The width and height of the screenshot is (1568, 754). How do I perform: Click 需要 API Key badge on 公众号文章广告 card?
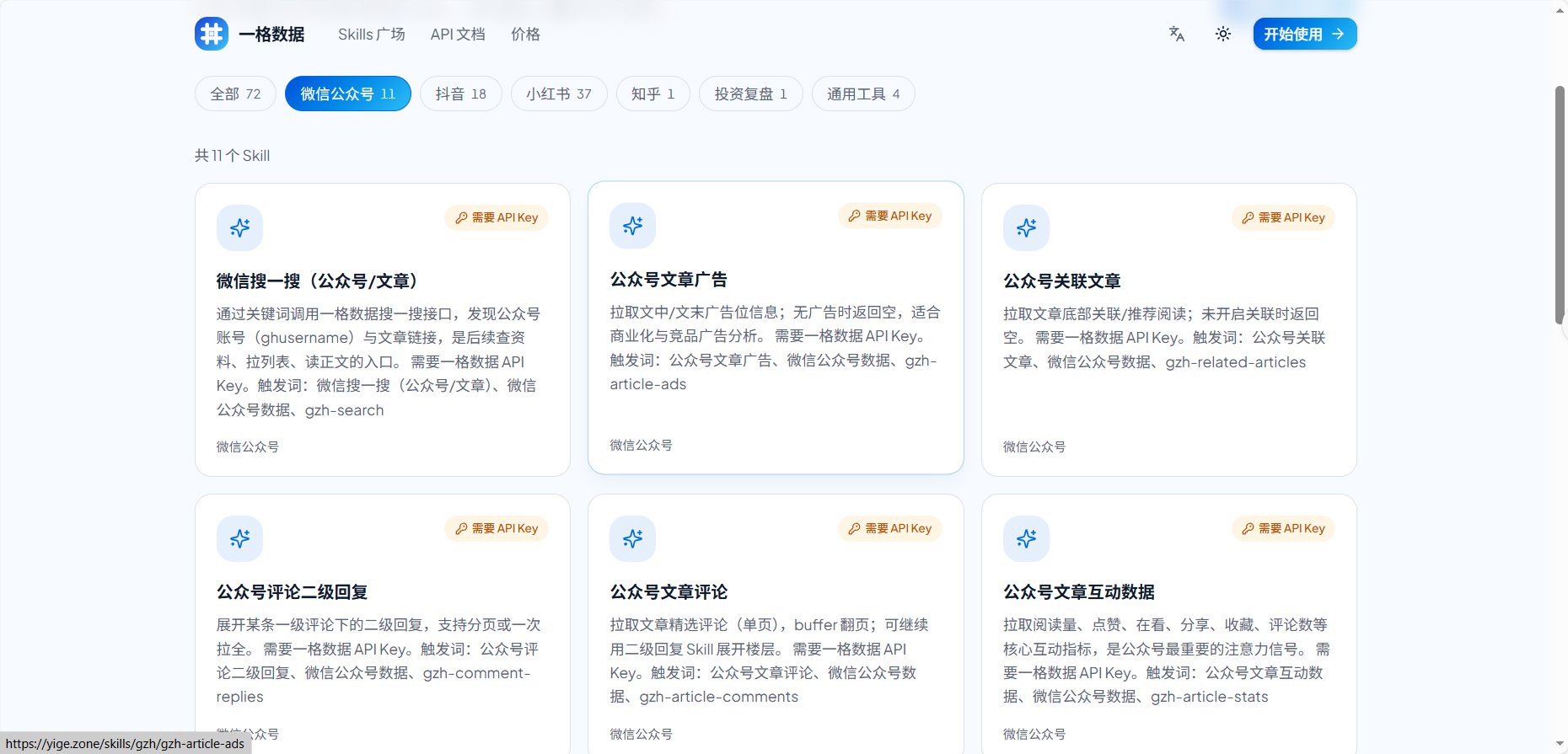pos(890,216)
